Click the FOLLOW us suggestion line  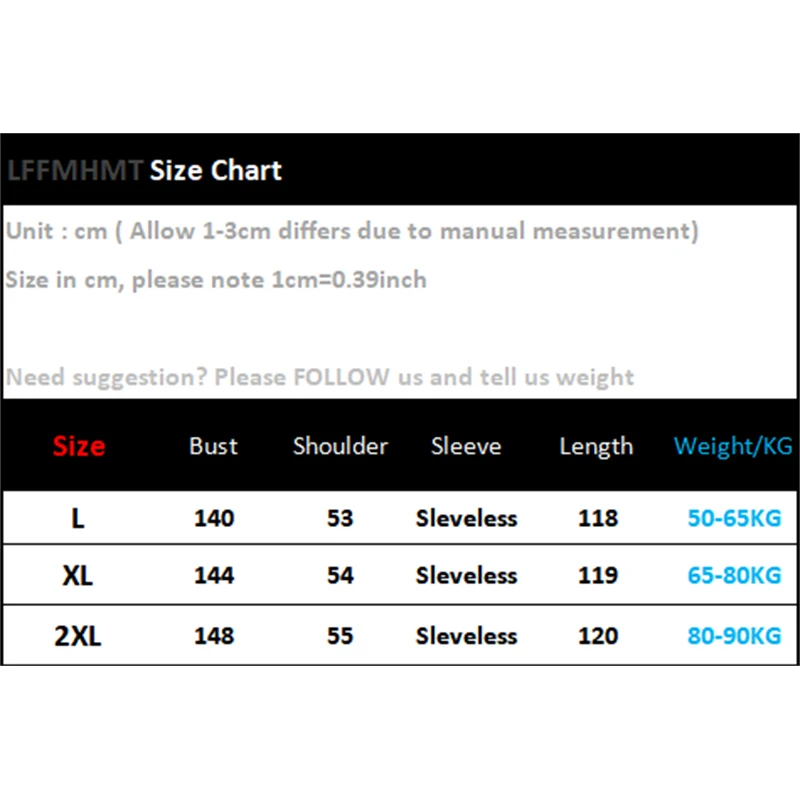[x=320, y=377]
